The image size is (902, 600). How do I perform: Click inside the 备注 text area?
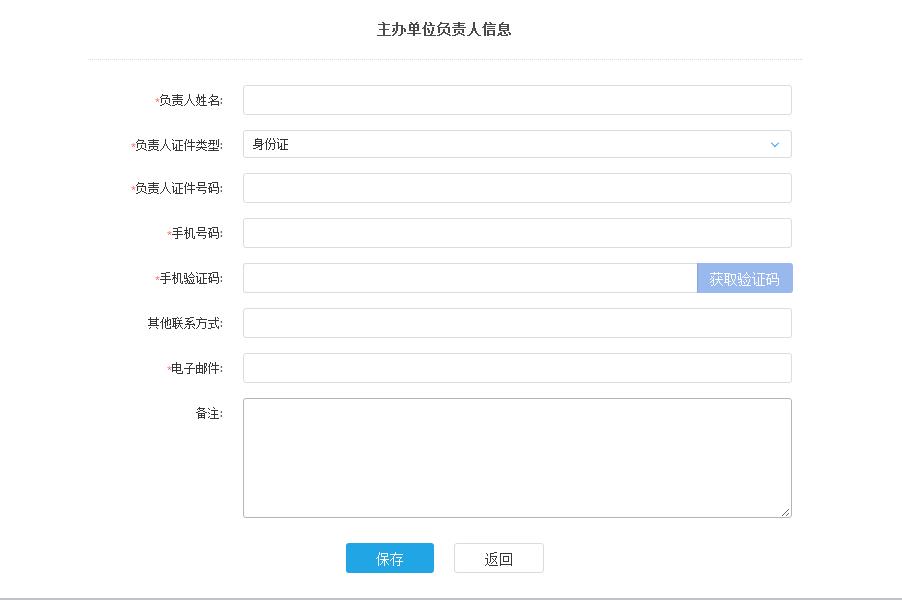(x=516, y=457)
